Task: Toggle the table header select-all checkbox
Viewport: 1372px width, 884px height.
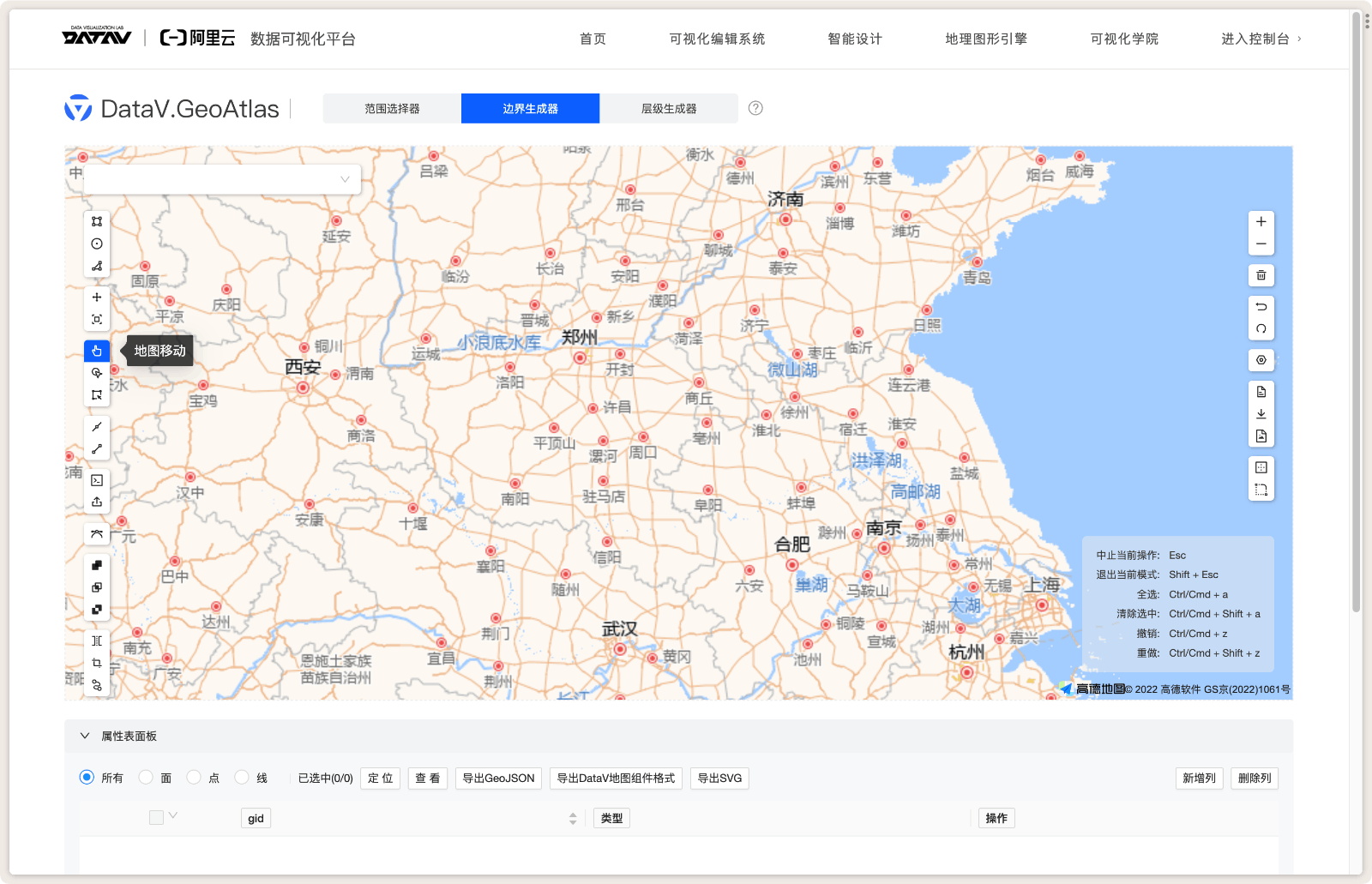Action: point(155,817)
